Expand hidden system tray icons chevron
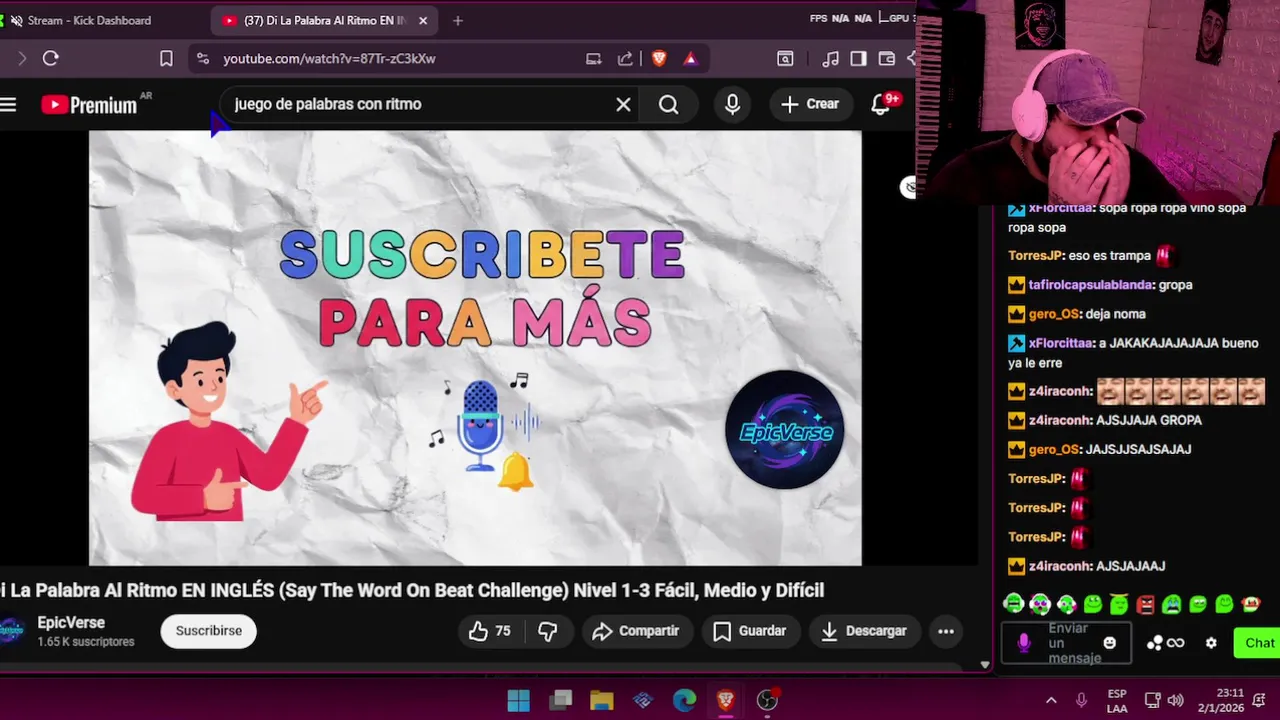 click(1051, 700)
